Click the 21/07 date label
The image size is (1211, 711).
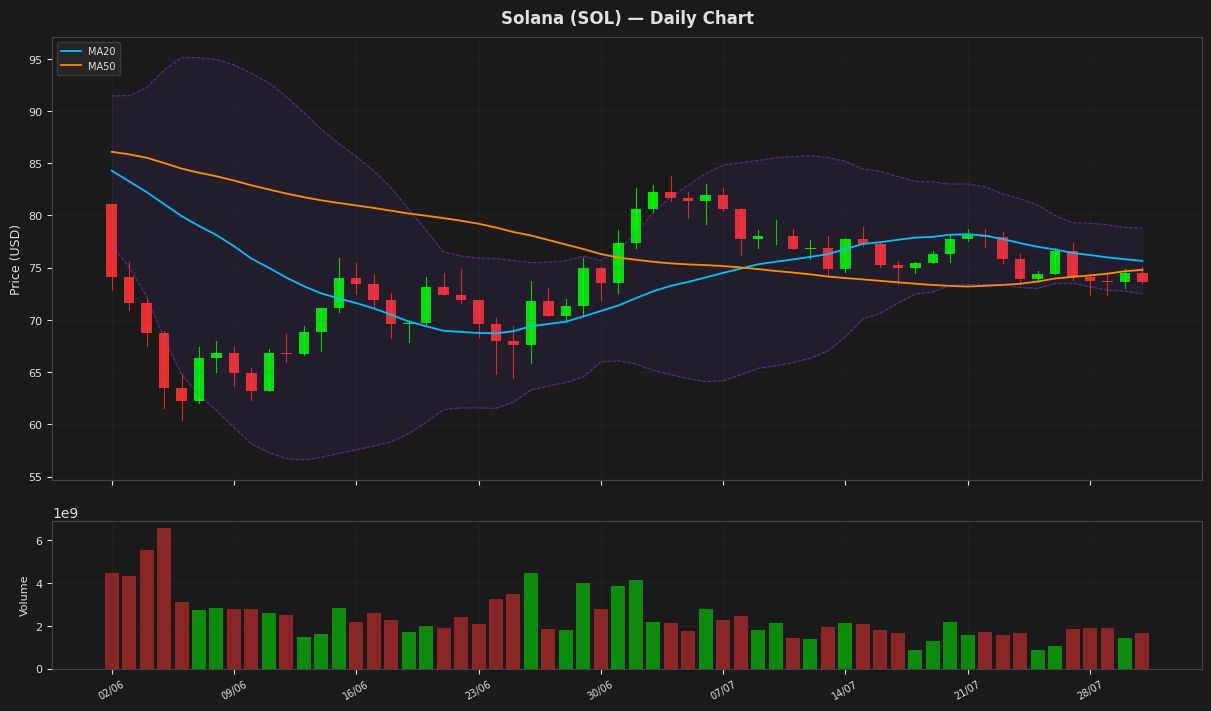tap(967, 690)
